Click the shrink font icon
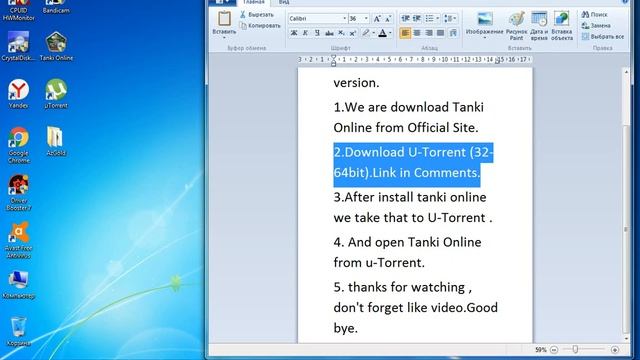The width and height of the screenshot is (640, 360). tap(388, 18)
